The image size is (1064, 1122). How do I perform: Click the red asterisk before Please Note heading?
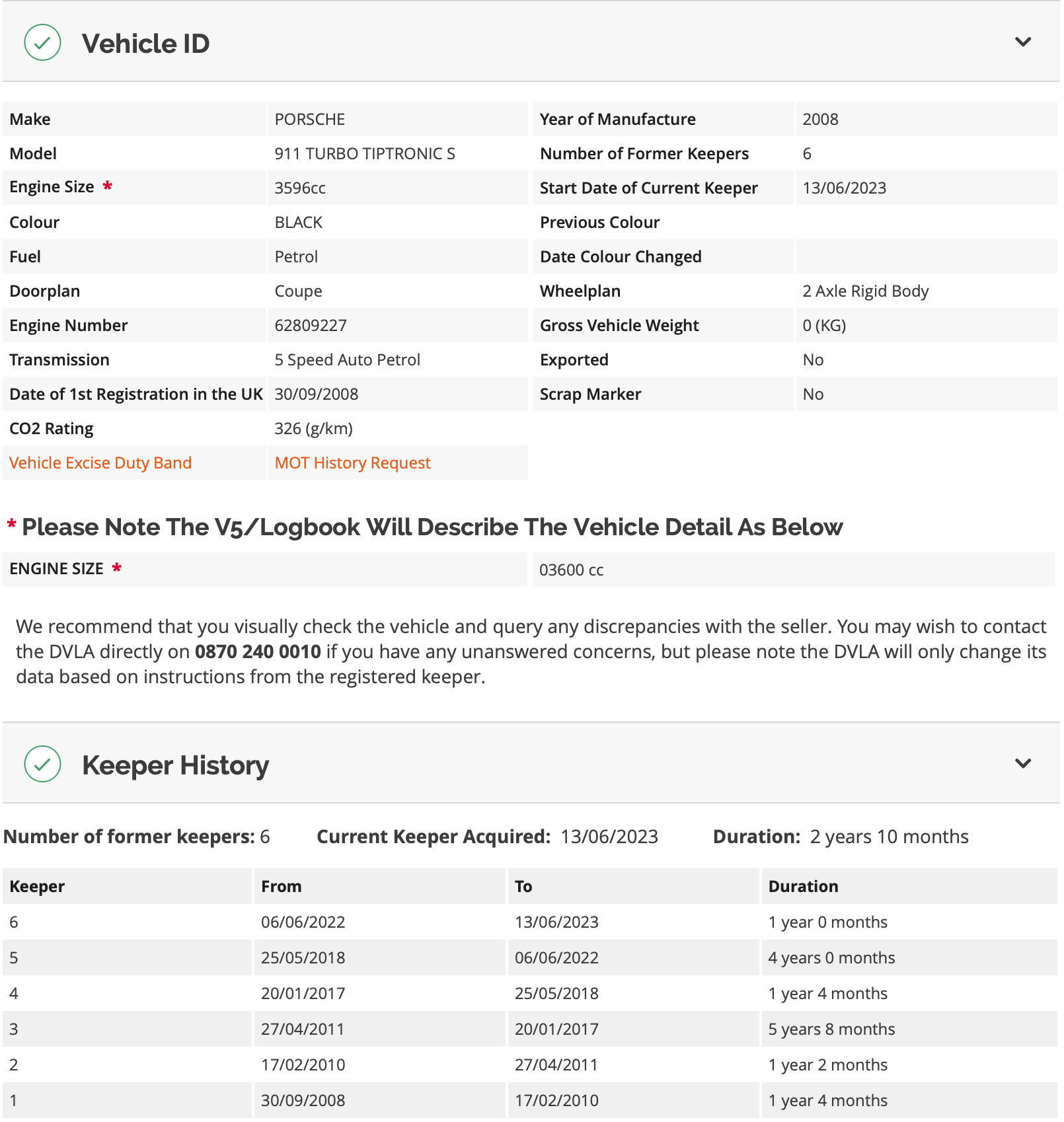11,525
